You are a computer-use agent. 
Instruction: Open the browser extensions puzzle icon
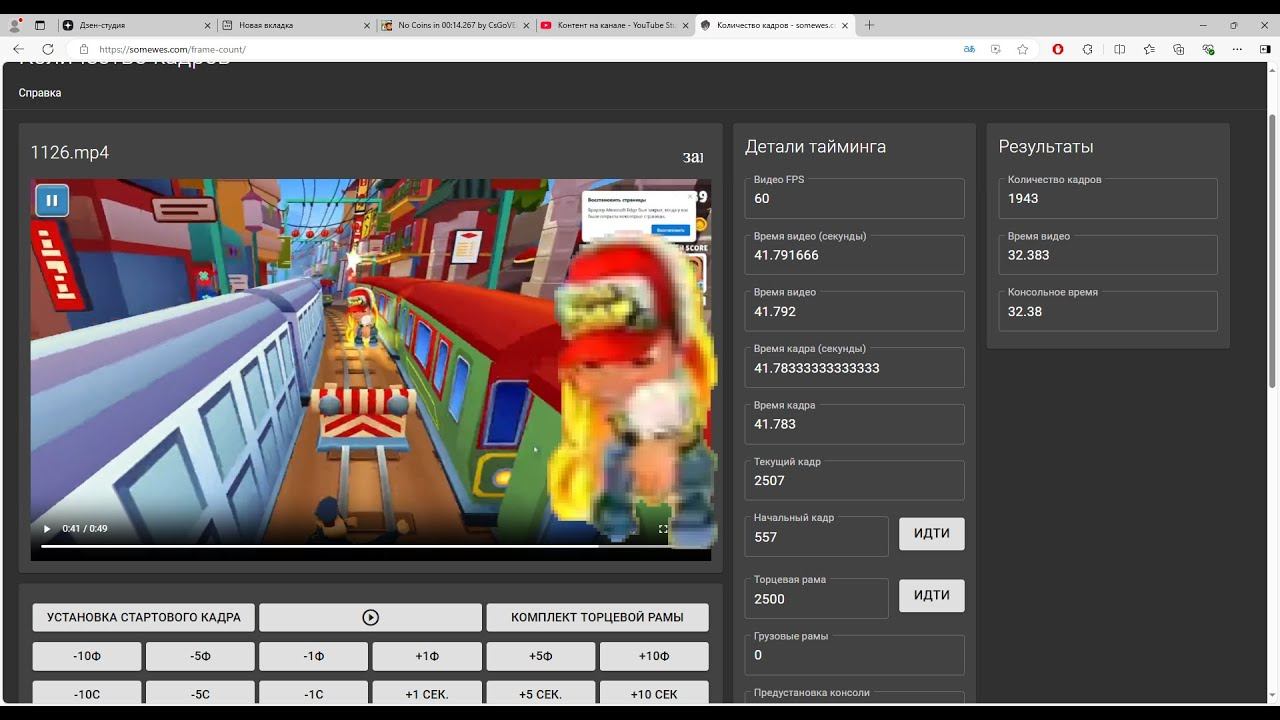[1088, 49]
